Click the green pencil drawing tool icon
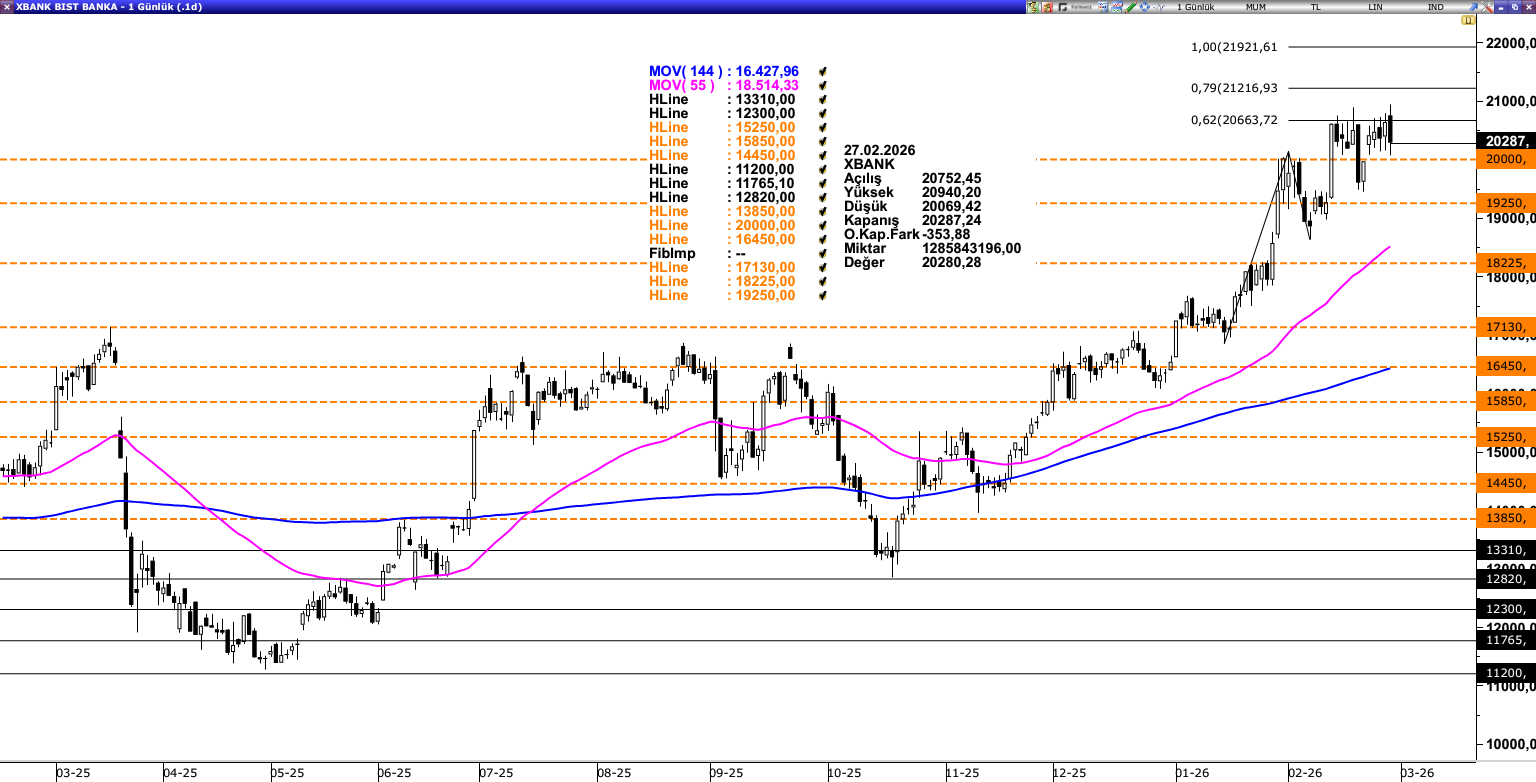This screenshot has width=1536, height=782. [x=1130, y=7]
